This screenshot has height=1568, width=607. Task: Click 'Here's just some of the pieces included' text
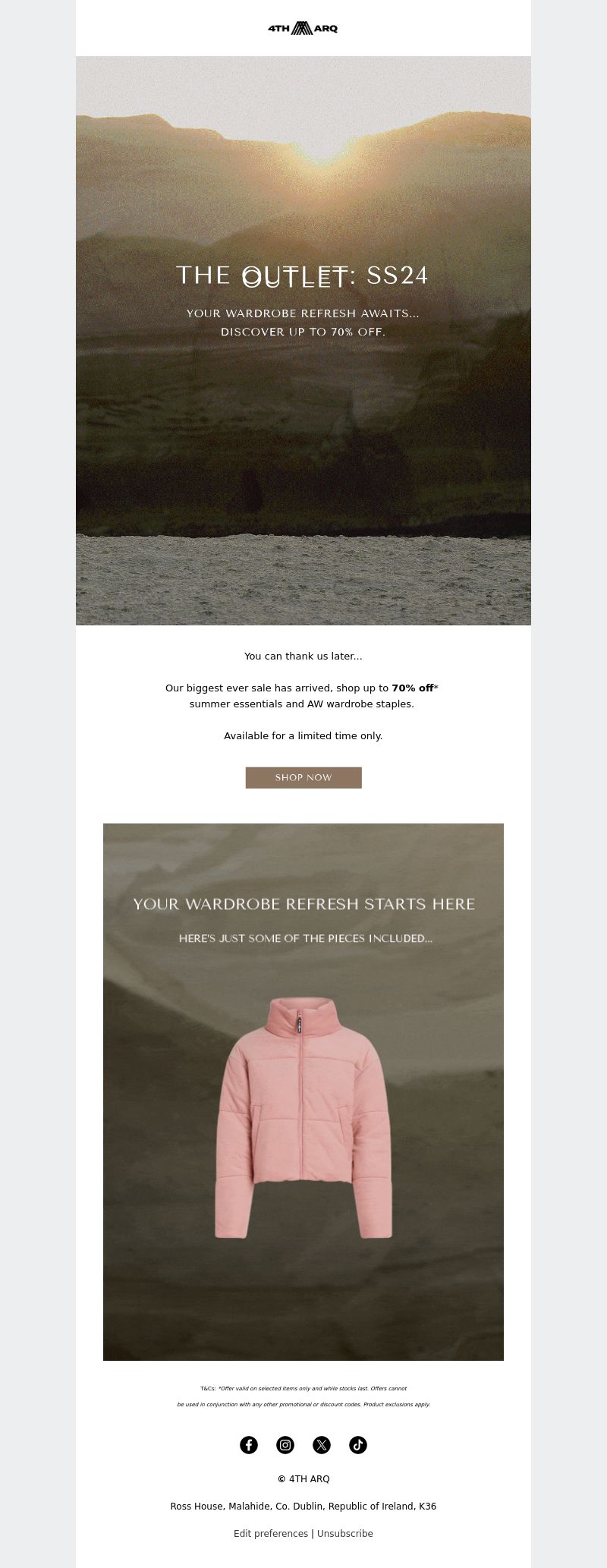coord(306,938)
